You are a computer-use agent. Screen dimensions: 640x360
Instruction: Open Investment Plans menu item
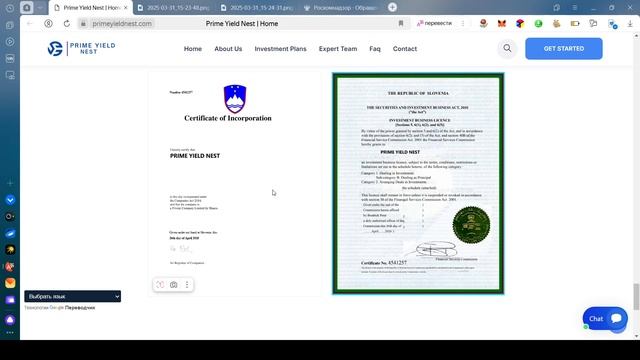280,49
